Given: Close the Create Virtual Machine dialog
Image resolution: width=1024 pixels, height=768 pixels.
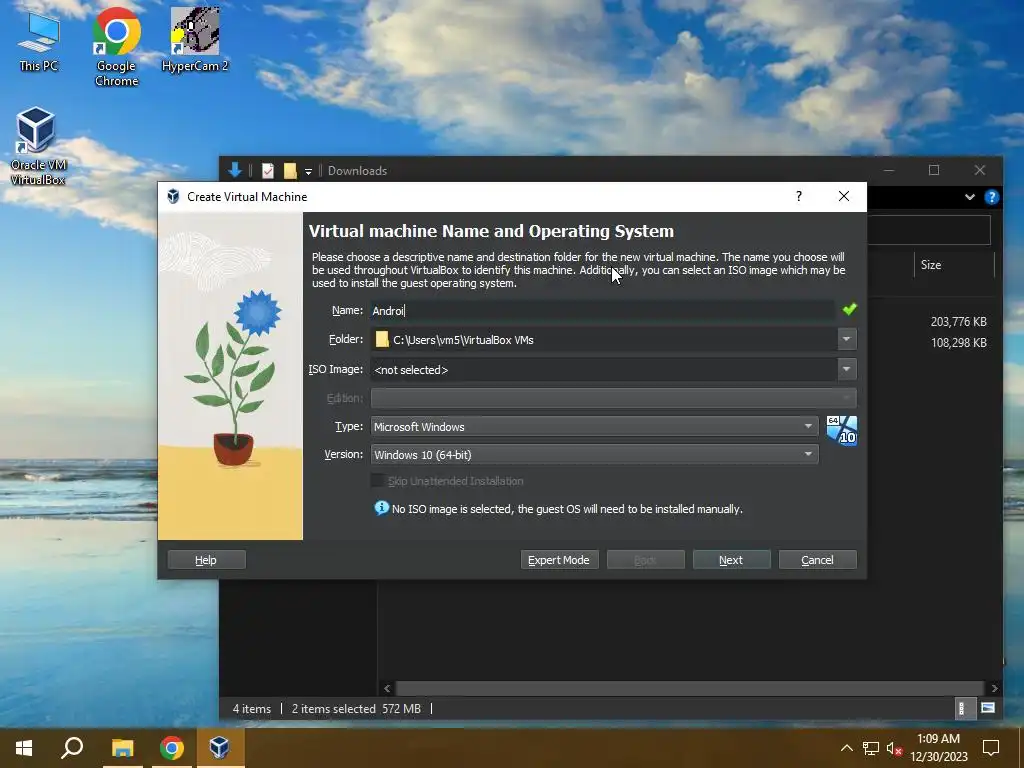Looking at the screenshot, I should (x=844, y=196).
